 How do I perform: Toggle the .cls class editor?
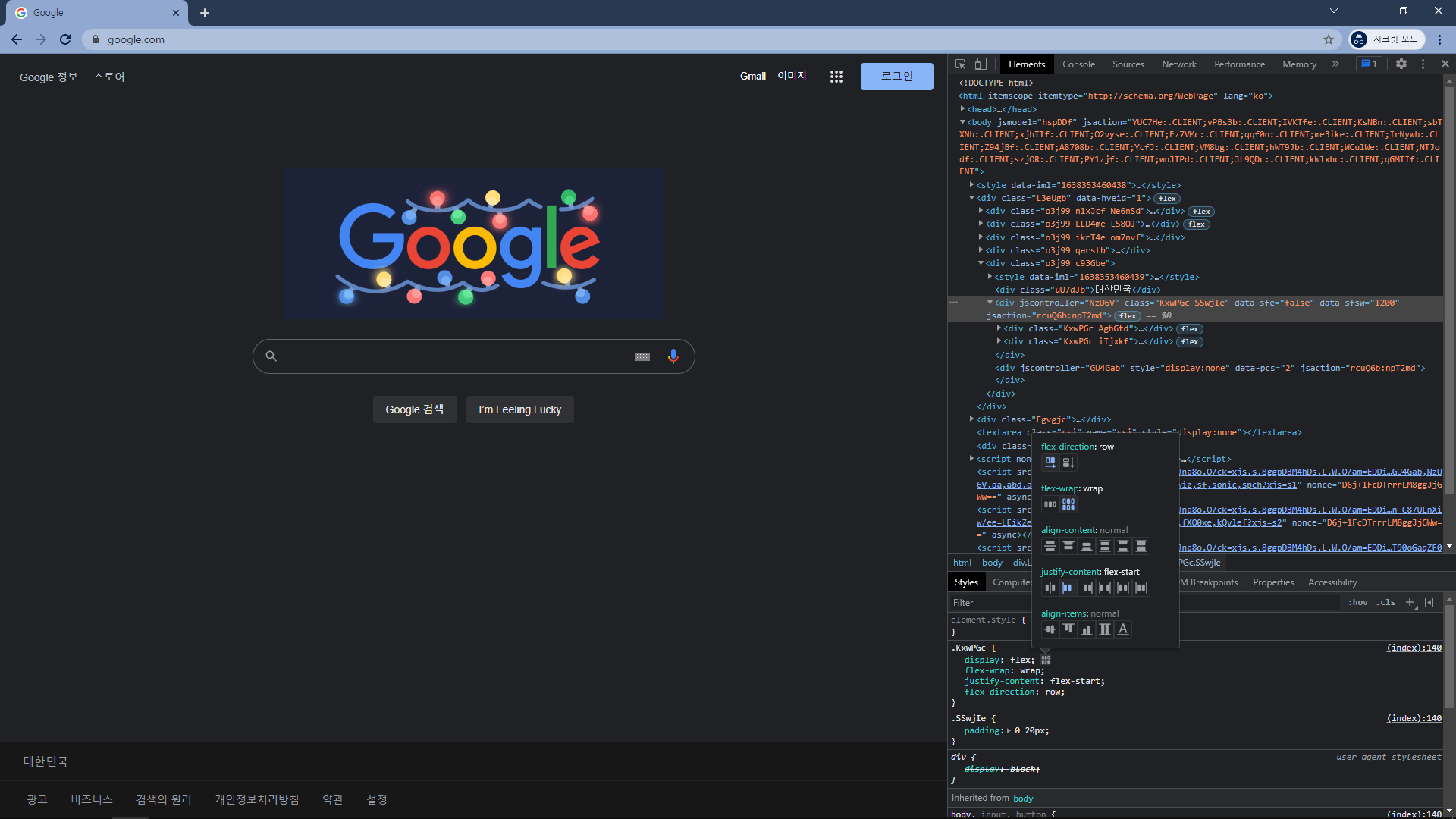coord(1387,603)
